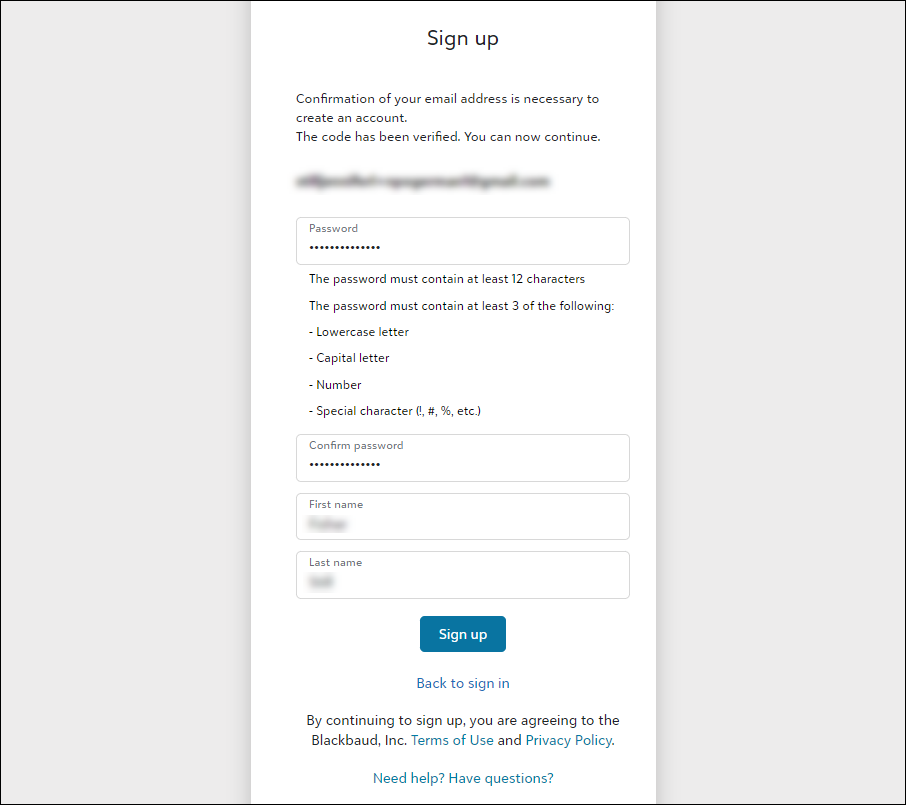Click the at least 3 of following rule
This screenshot has width=906, height=805.
(461, 306)
